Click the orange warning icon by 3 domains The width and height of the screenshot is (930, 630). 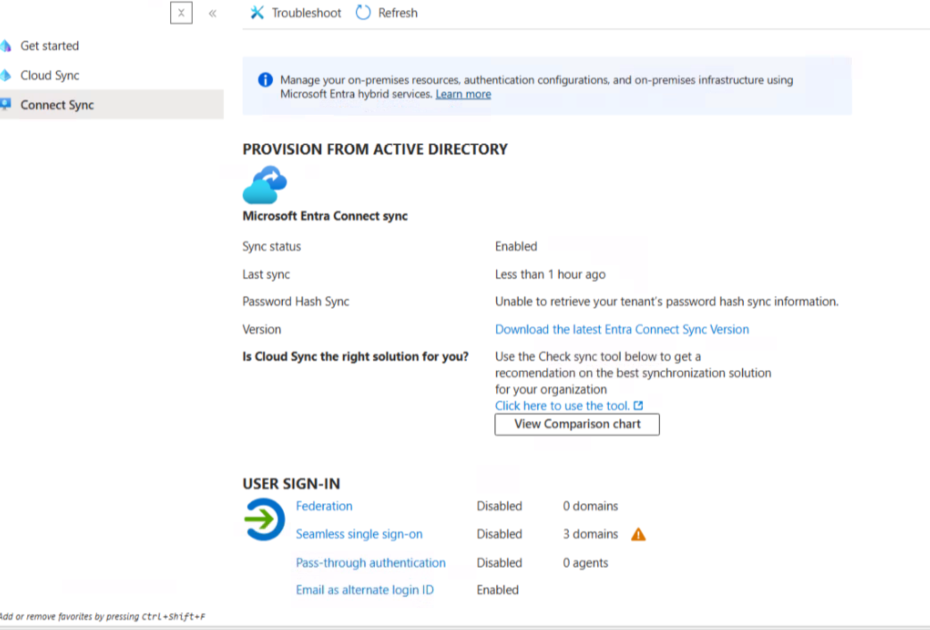[x=638, y=534]
